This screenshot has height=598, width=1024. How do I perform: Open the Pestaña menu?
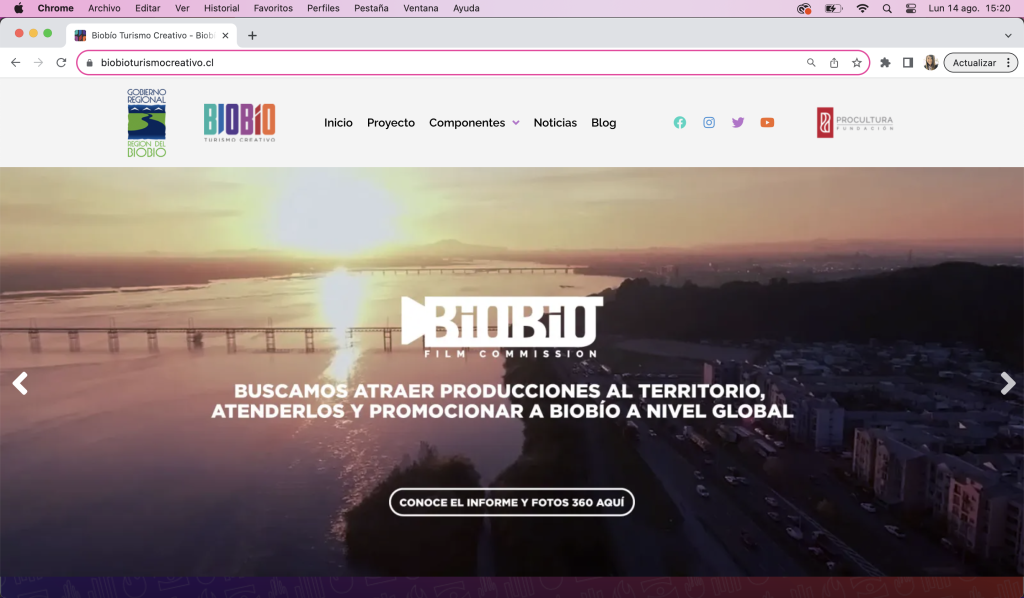[371, 8]
